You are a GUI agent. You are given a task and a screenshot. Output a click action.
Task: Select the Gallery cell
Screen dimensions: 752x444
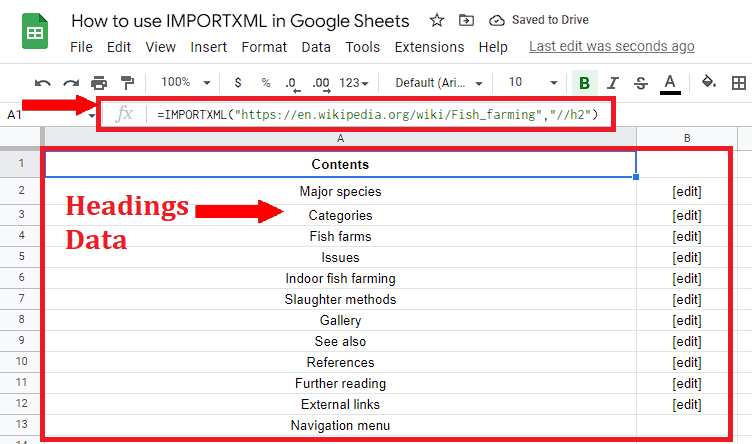340,320
